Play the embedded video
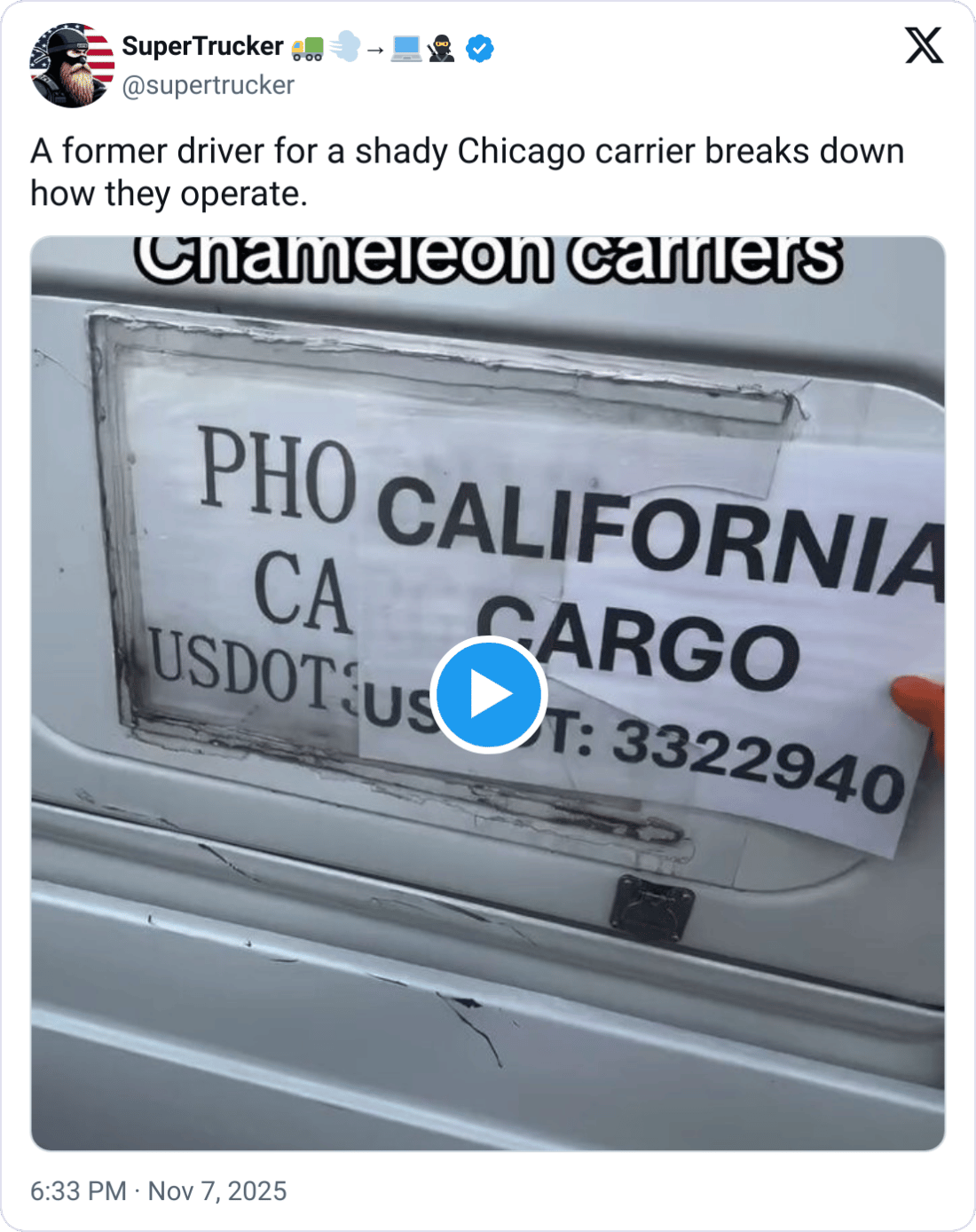 tap(488, 694)
